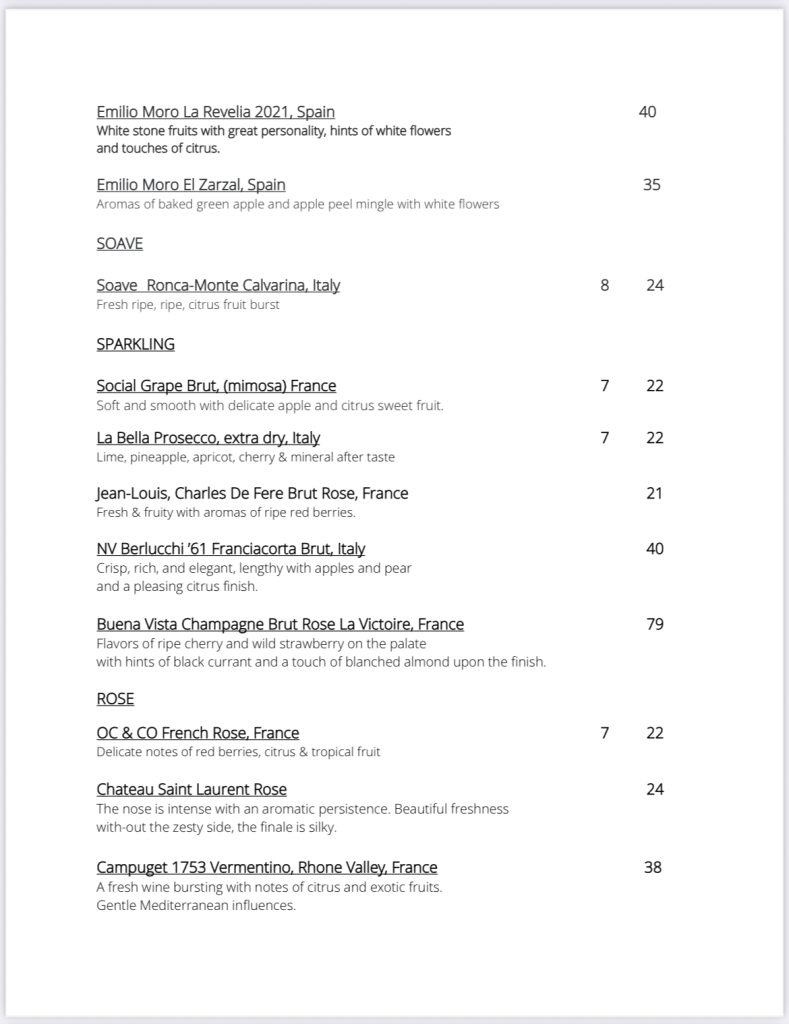The height and width of the screenshot is (1024, 789).
Task: Click La Bella Prosecco, extra dry title
Action: (x=208, y=438)
